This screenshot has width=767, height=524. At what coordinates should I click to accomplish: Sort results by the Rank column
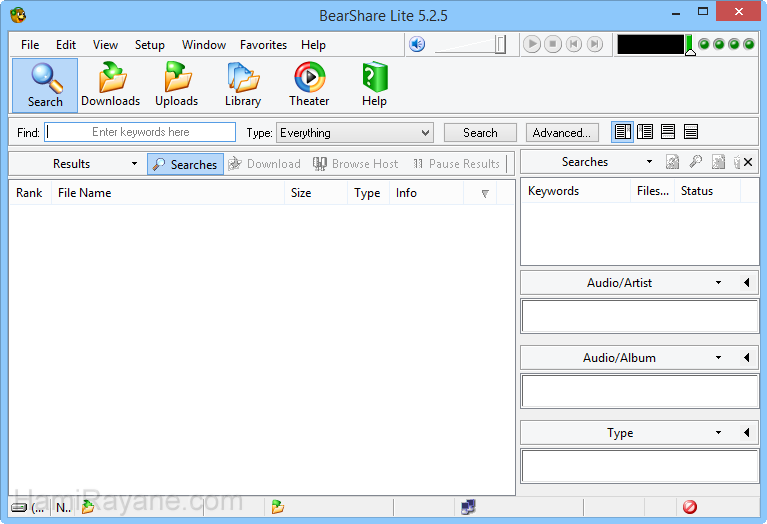pos(29,193)
